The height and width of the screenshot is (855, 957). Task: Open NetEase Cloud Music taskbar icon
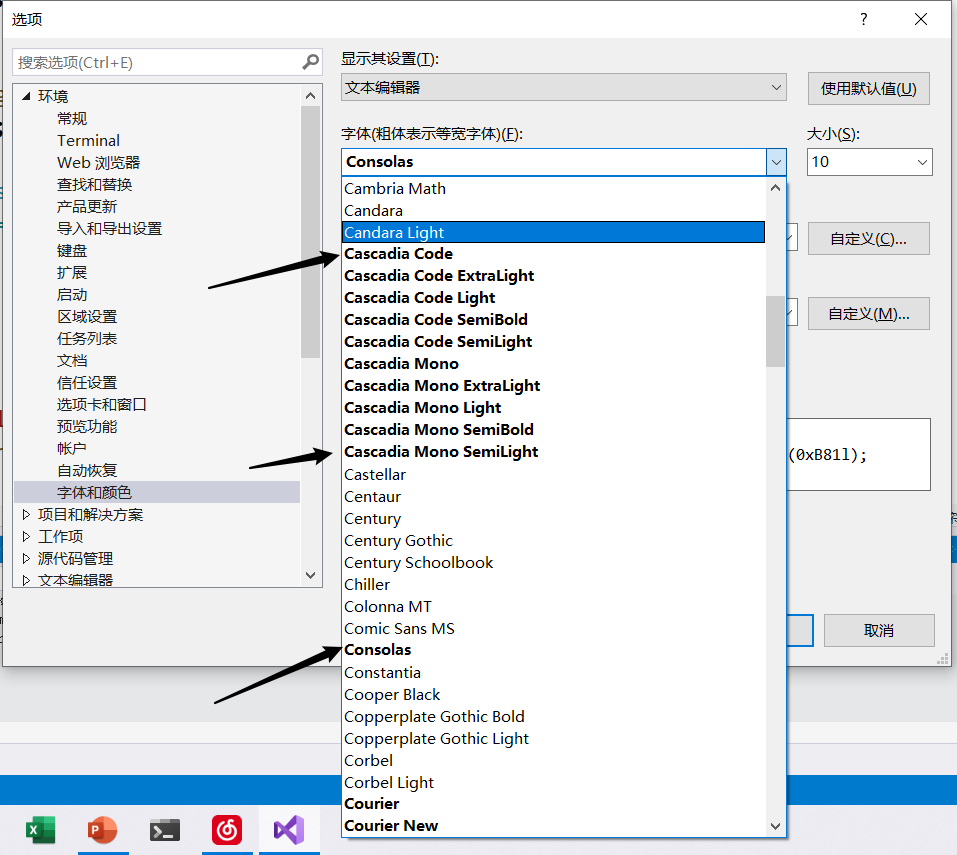coord(227,830)
